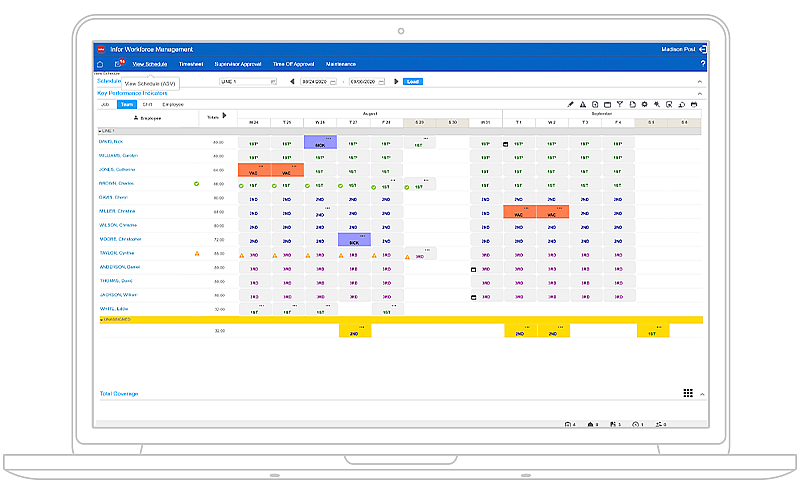
Task: Click the printer icon in schedule toolbar
Action: click(x=694, y=104)
